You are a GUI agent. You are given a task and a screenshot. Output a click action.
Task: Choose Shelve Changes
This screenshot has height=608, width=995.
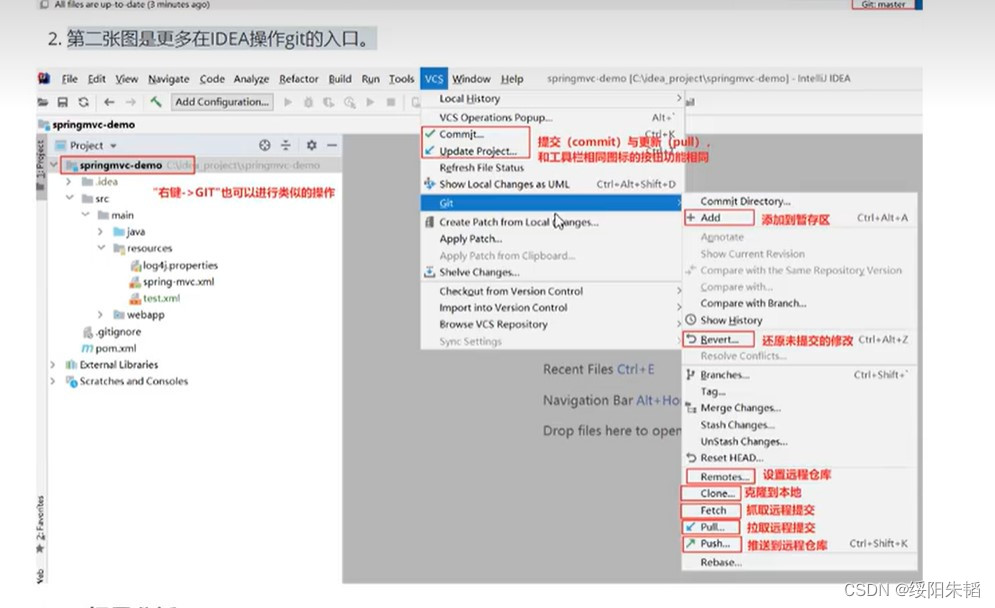coord(552,272)
